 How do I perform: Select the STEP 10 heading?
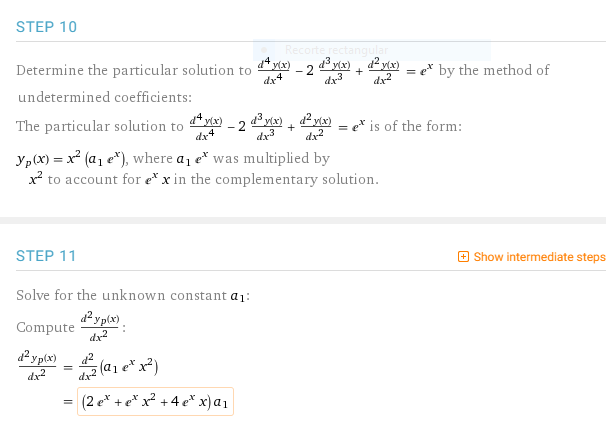click(x=46, y=27)
